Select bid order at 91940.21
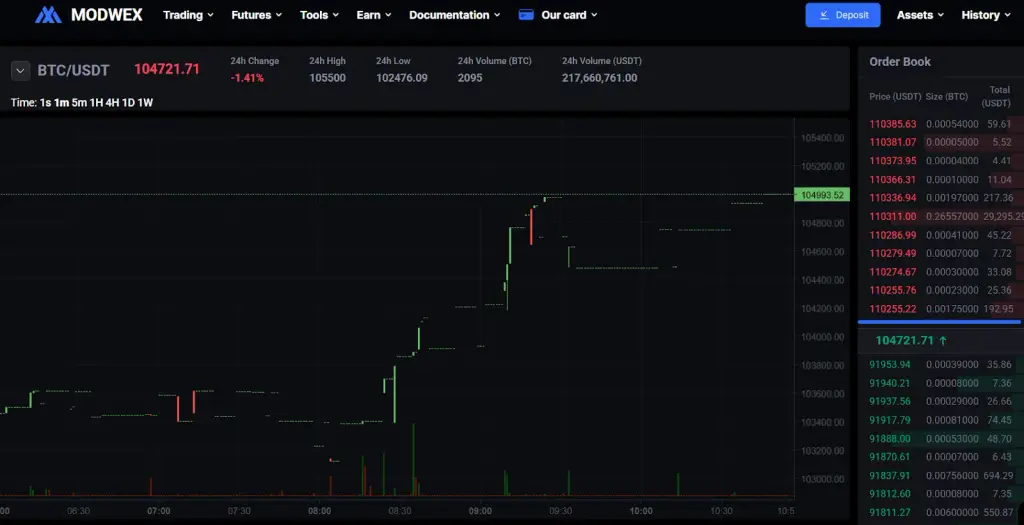 click(x=941, y=383)
